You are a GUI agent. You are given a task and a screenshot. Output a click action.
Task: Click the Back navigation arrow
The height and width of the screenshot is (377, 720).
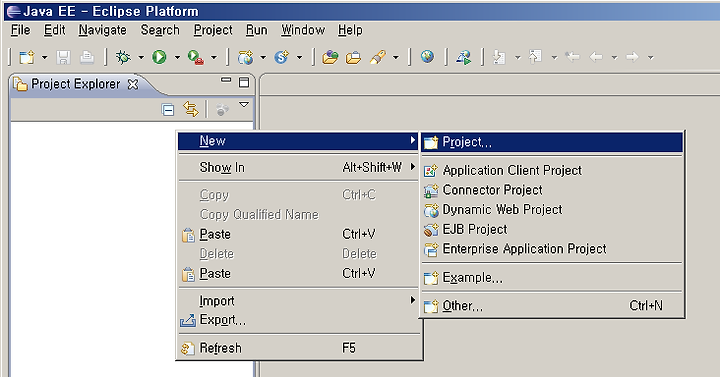(596, 57)
